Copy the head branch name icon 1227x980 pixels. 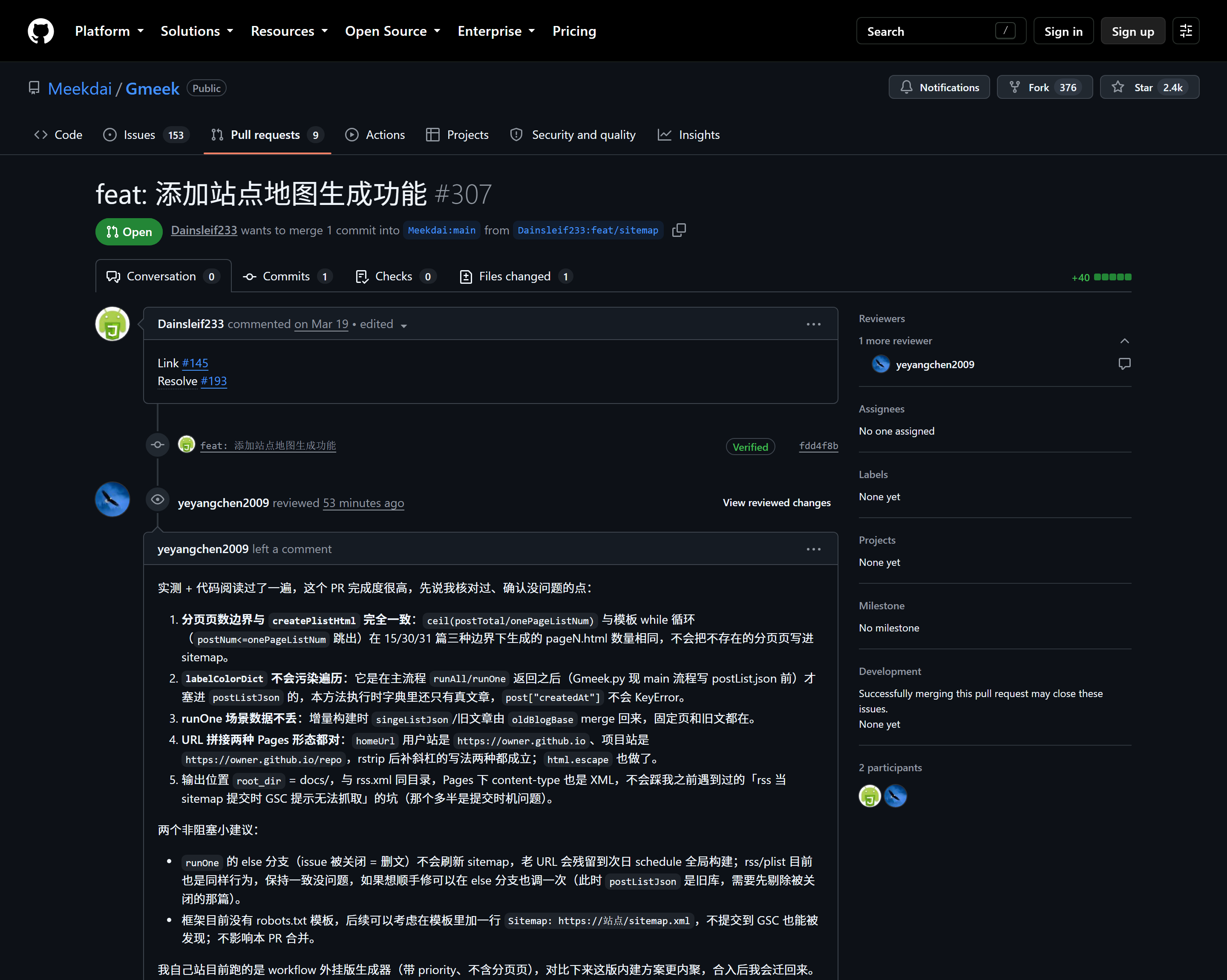679,230
